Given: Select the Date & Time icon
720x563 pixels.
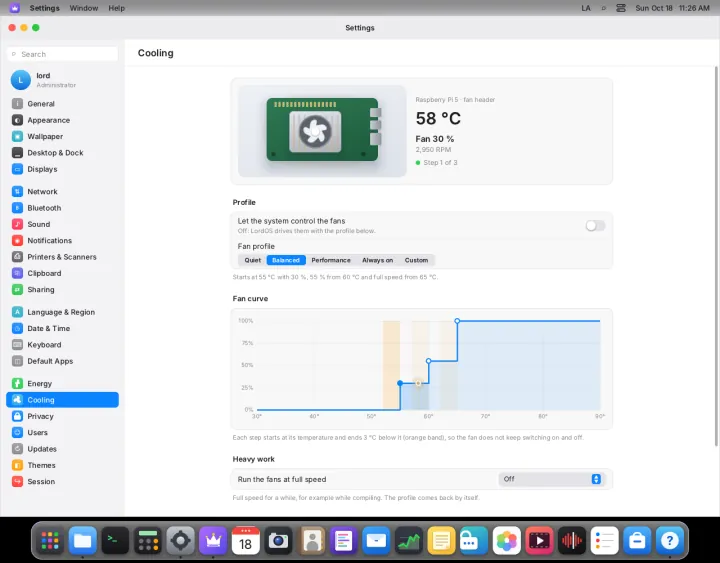Looking at the screenshot, I should click(17, 328).
